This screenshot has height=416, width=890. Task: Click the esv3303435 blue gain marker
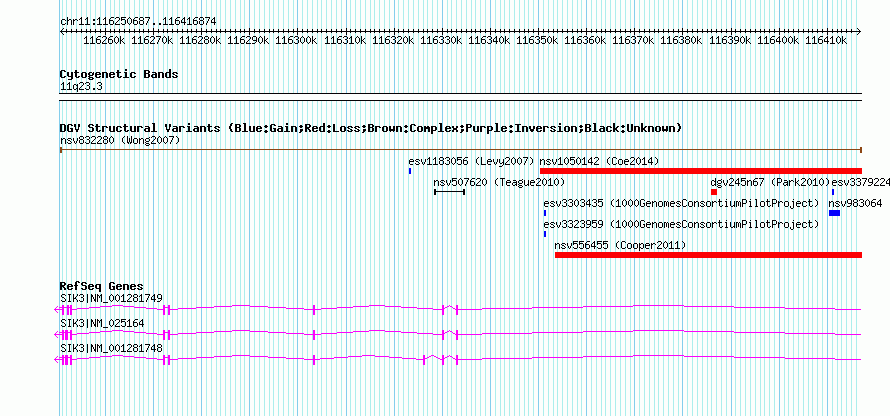coord(545,213)
